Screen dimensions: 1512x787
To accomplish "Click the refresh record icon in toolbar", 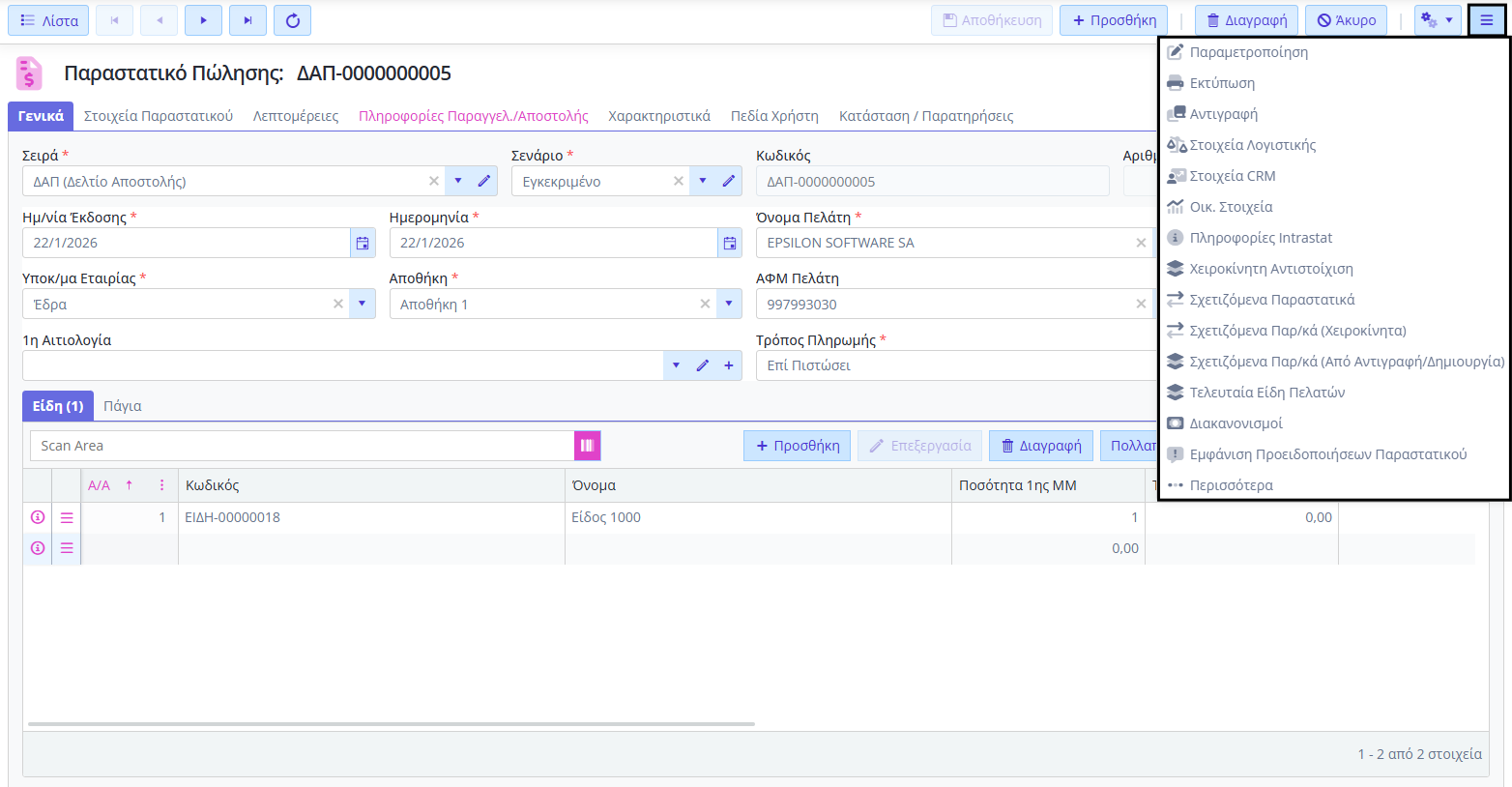I will tap(292, 20).
